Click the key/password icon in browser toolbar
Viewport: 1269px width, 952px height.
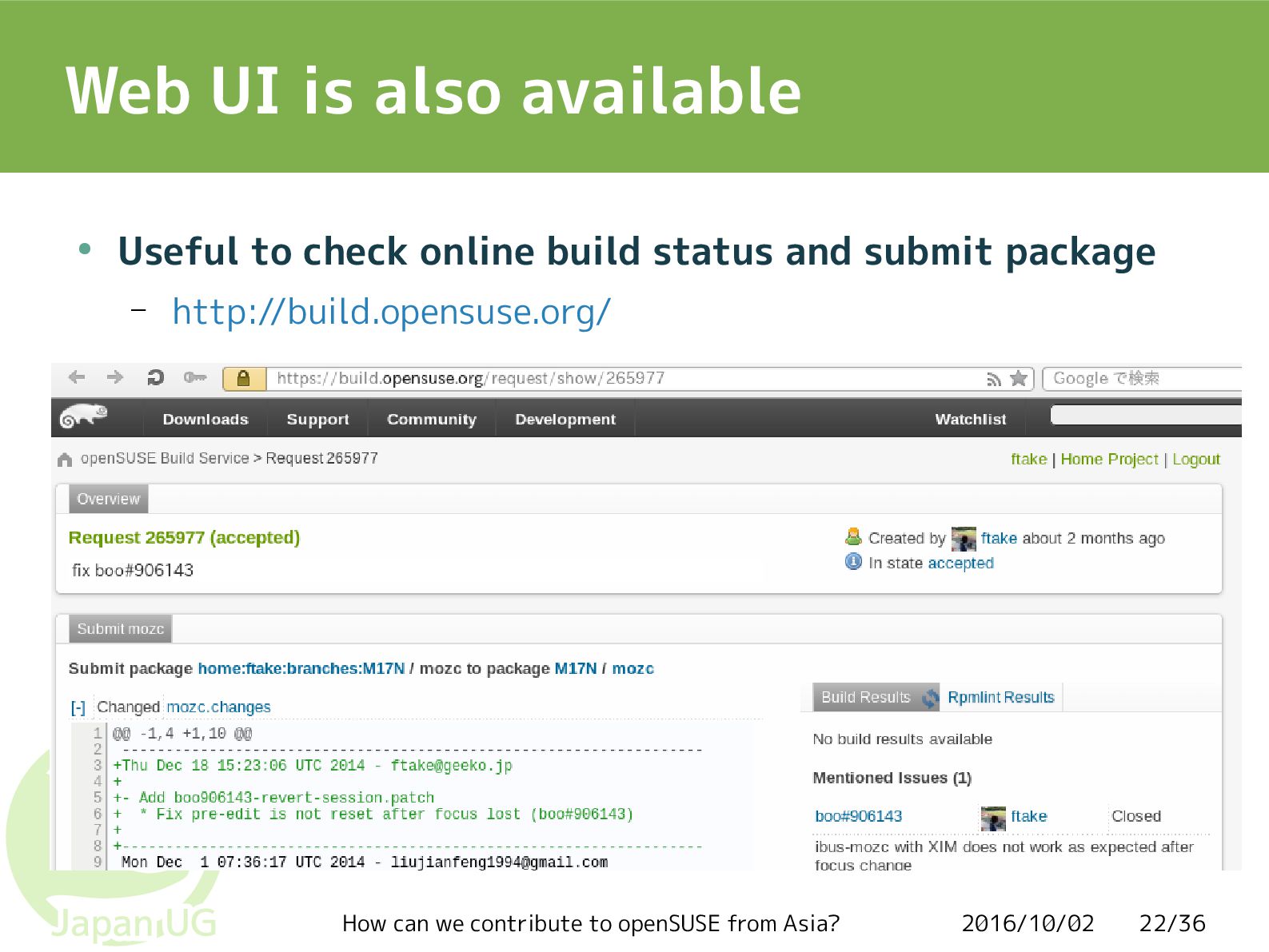(x=194, y=377)
